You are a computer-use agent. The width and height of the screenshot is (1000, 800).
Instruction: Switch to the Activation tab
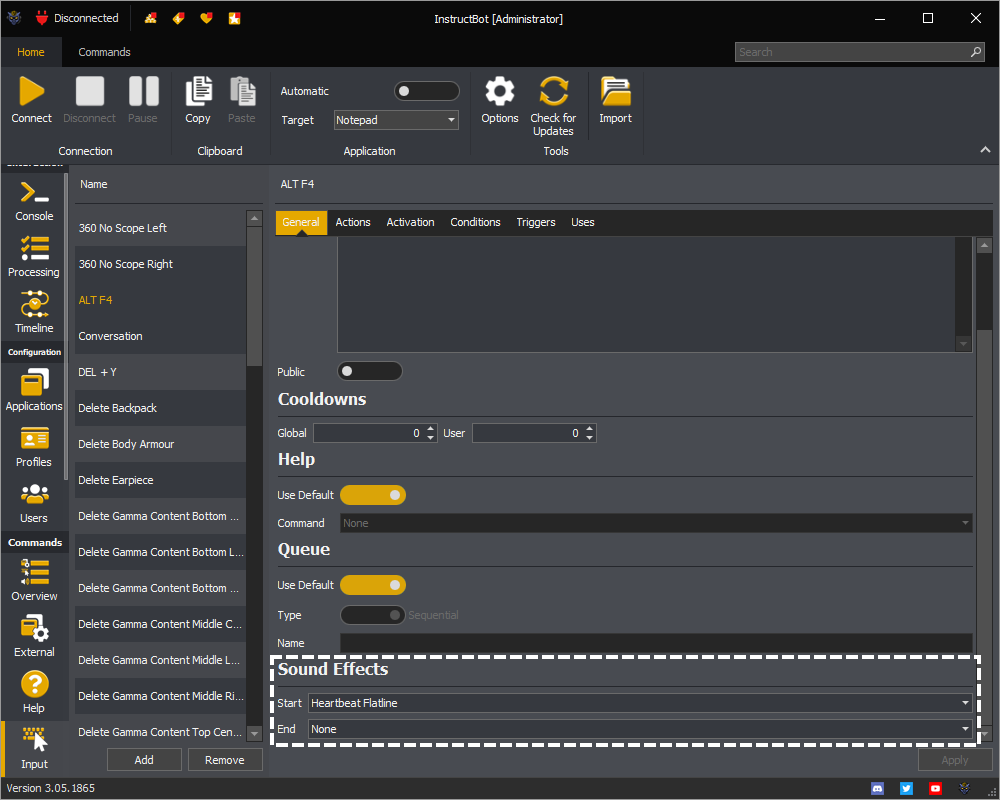(410, 222)
